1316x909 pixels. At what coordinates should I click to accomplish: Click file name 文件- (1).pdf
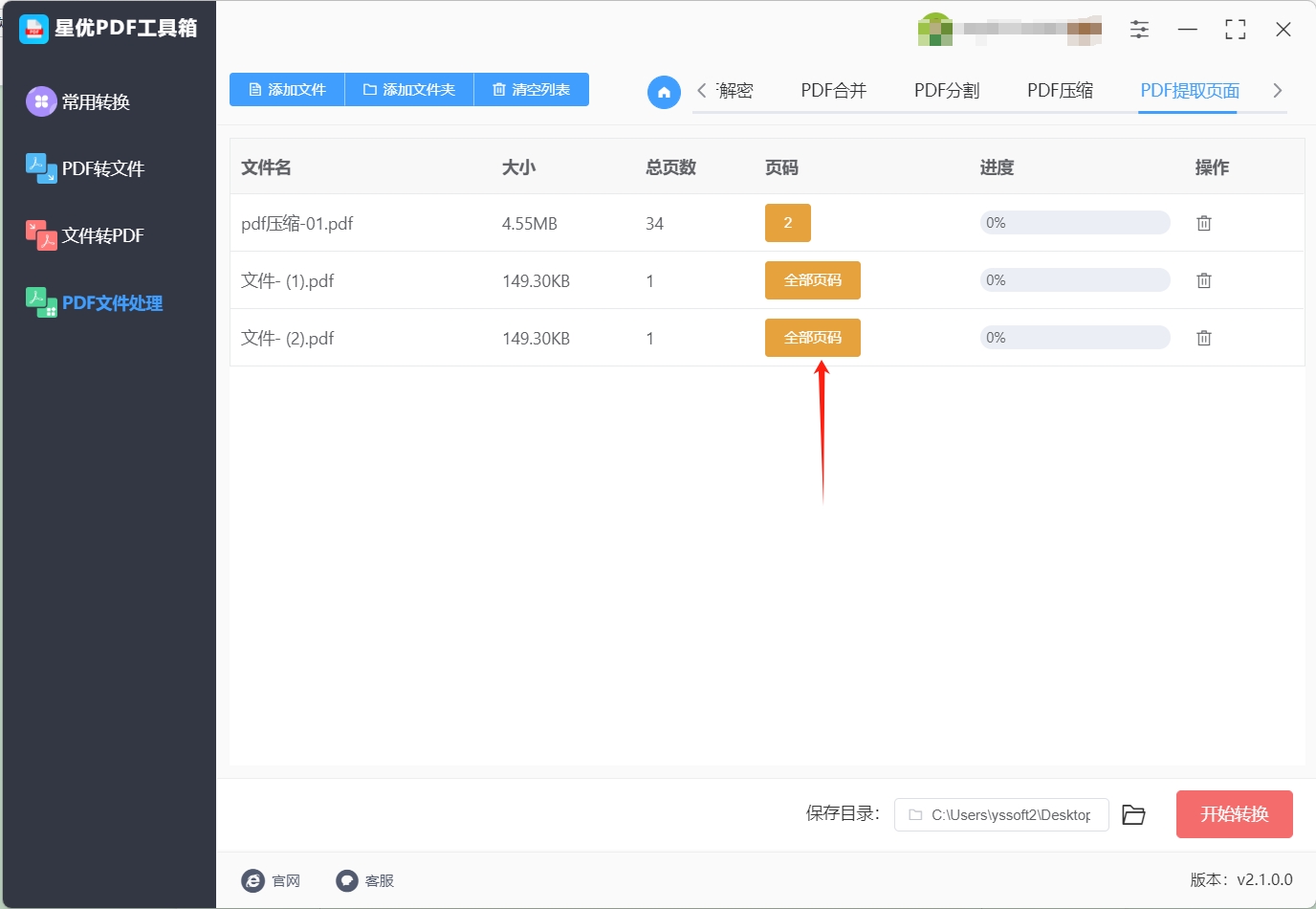288,281
